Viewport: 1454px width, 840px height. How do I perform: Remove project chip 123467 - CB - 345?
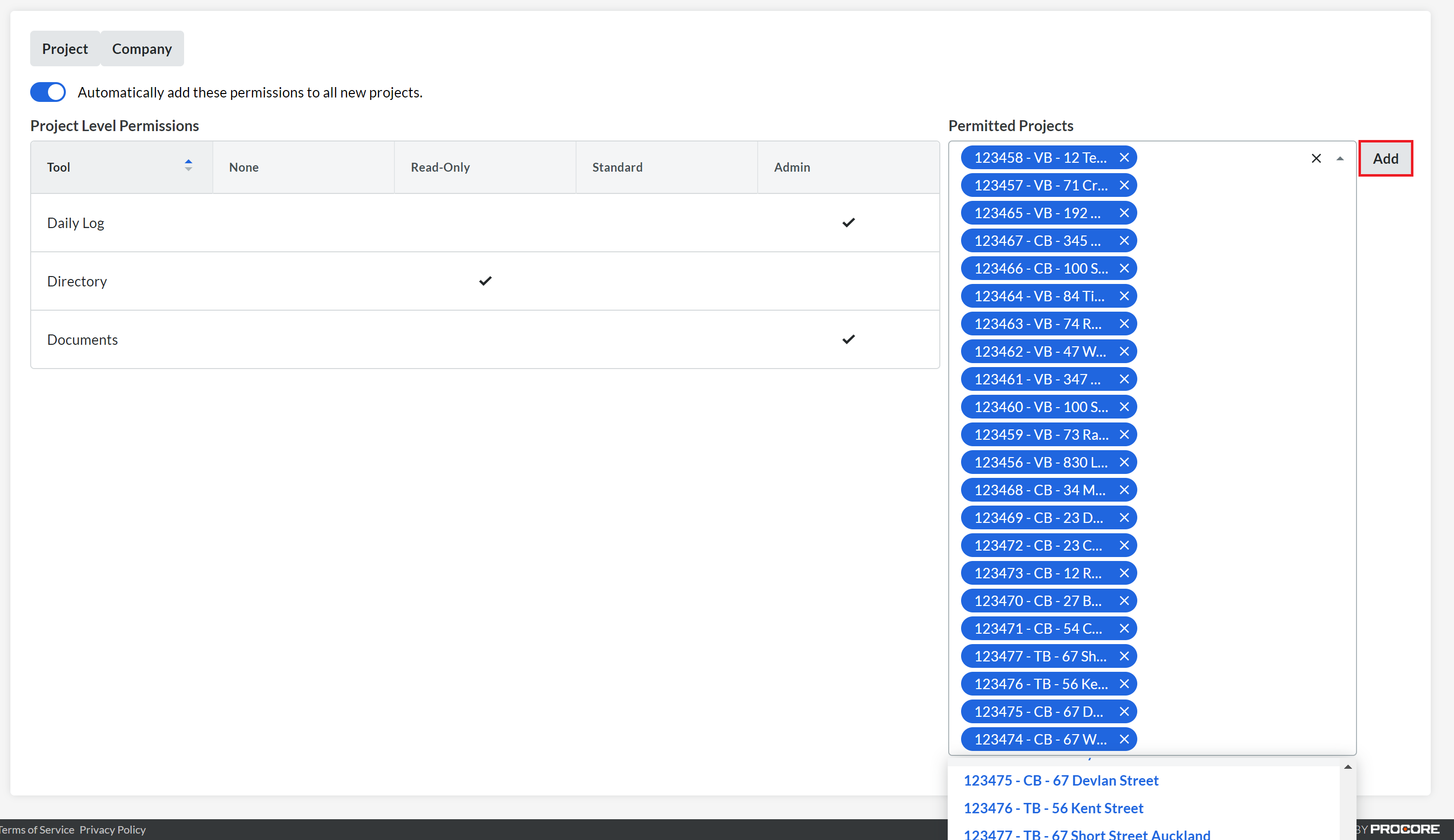[1124, 240]
